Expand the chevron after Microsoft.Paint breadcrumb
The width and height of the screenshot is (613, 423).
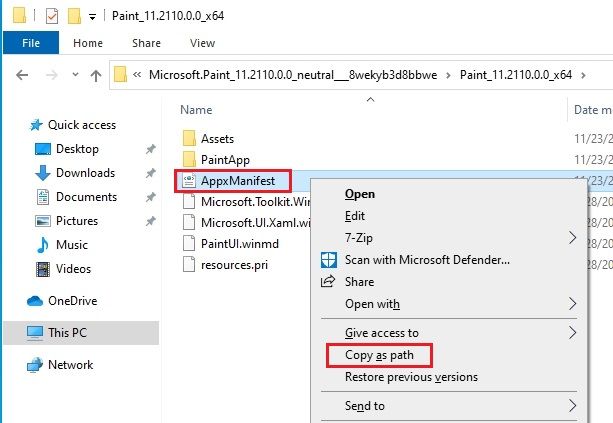coord(448,75)
